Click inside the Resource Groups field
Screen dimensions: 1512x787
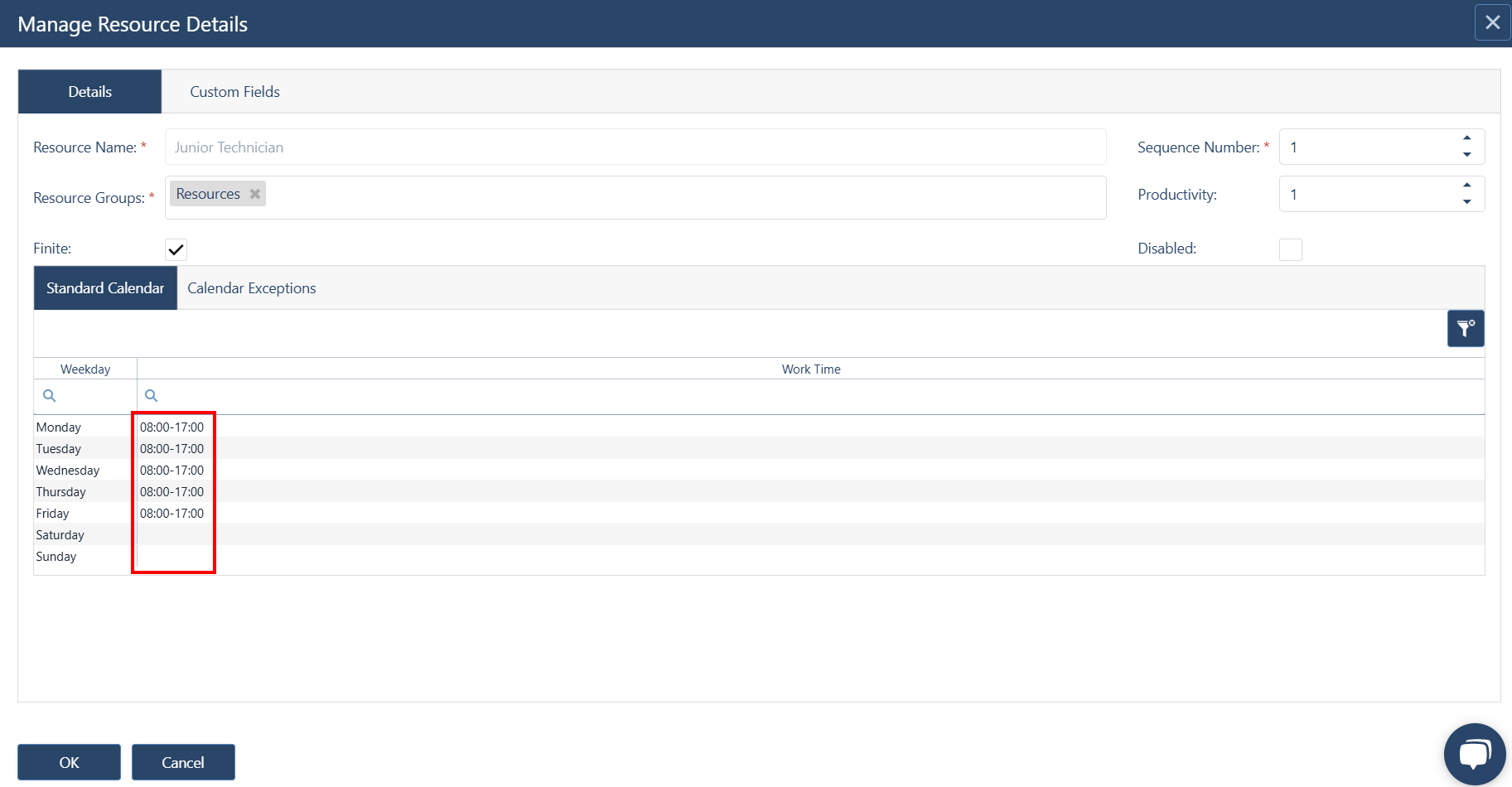(x=635, y=198)
